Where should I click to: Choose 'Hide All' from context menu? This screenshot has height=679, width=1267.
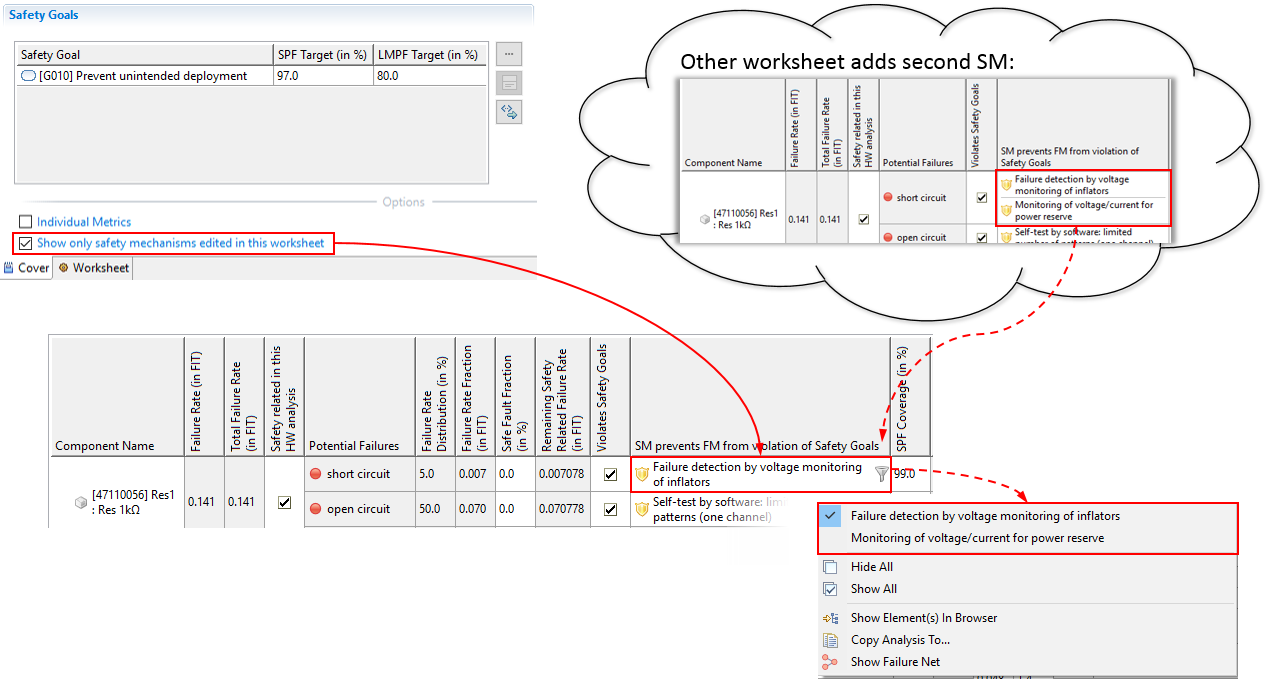tap(872, 567)
